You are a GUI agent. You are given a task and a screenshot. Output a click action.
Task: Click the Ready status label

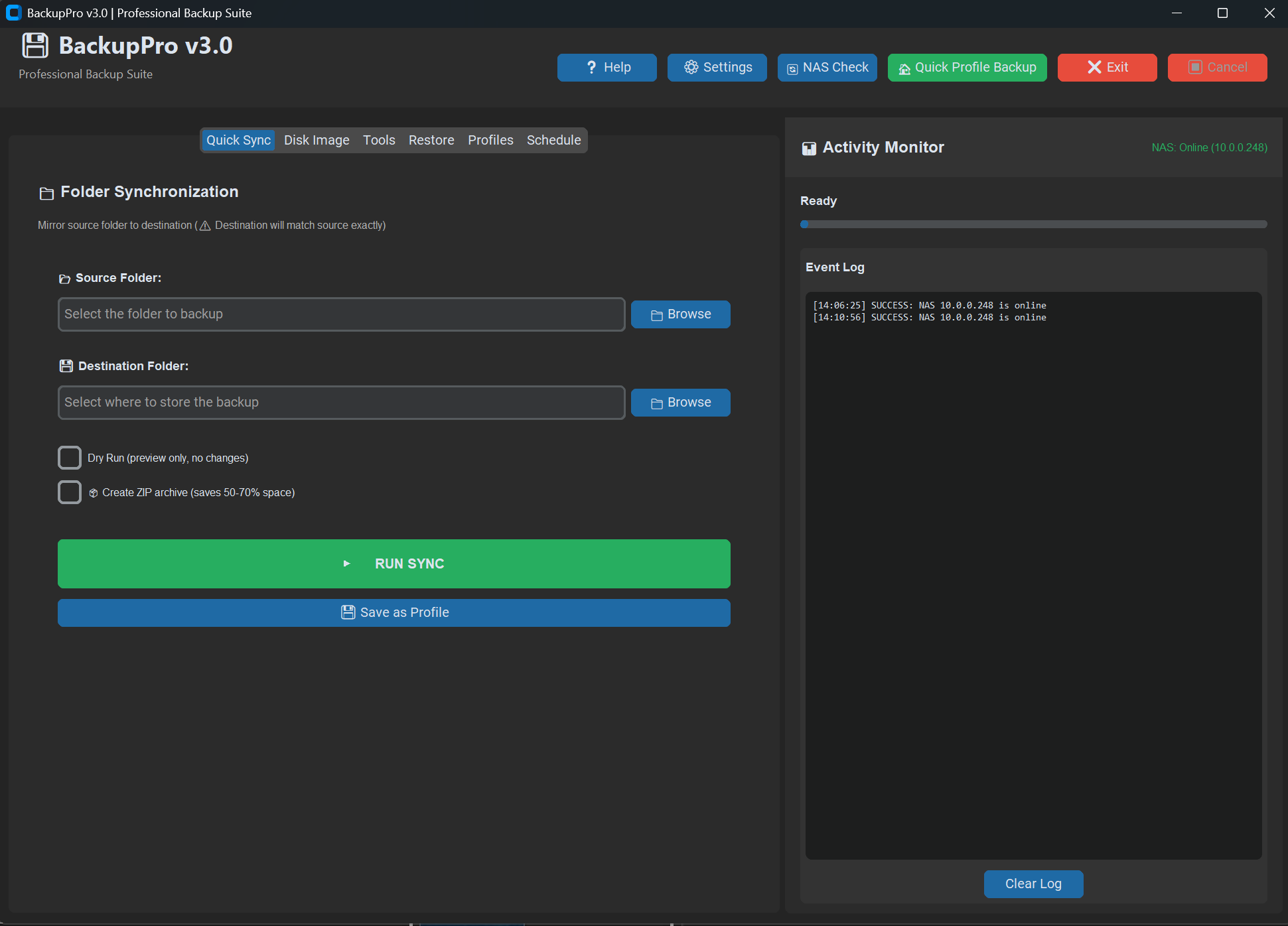coord(818,201)
